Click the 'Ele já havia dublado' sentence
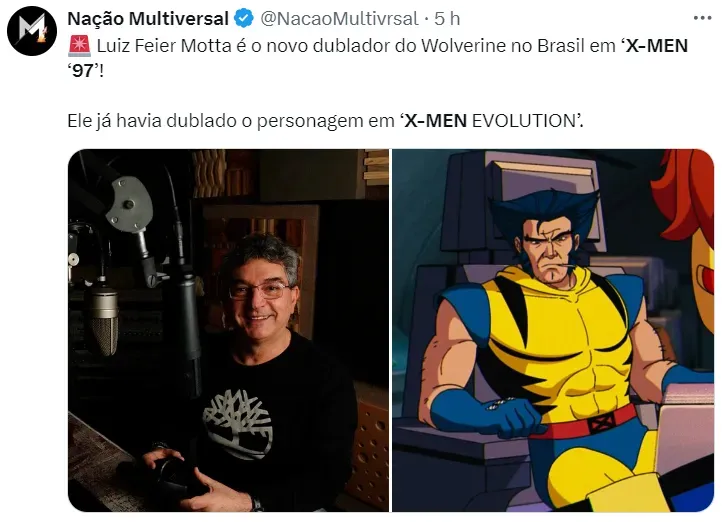Viewport: 726px width, 522px height. click(x=326, y=121)
